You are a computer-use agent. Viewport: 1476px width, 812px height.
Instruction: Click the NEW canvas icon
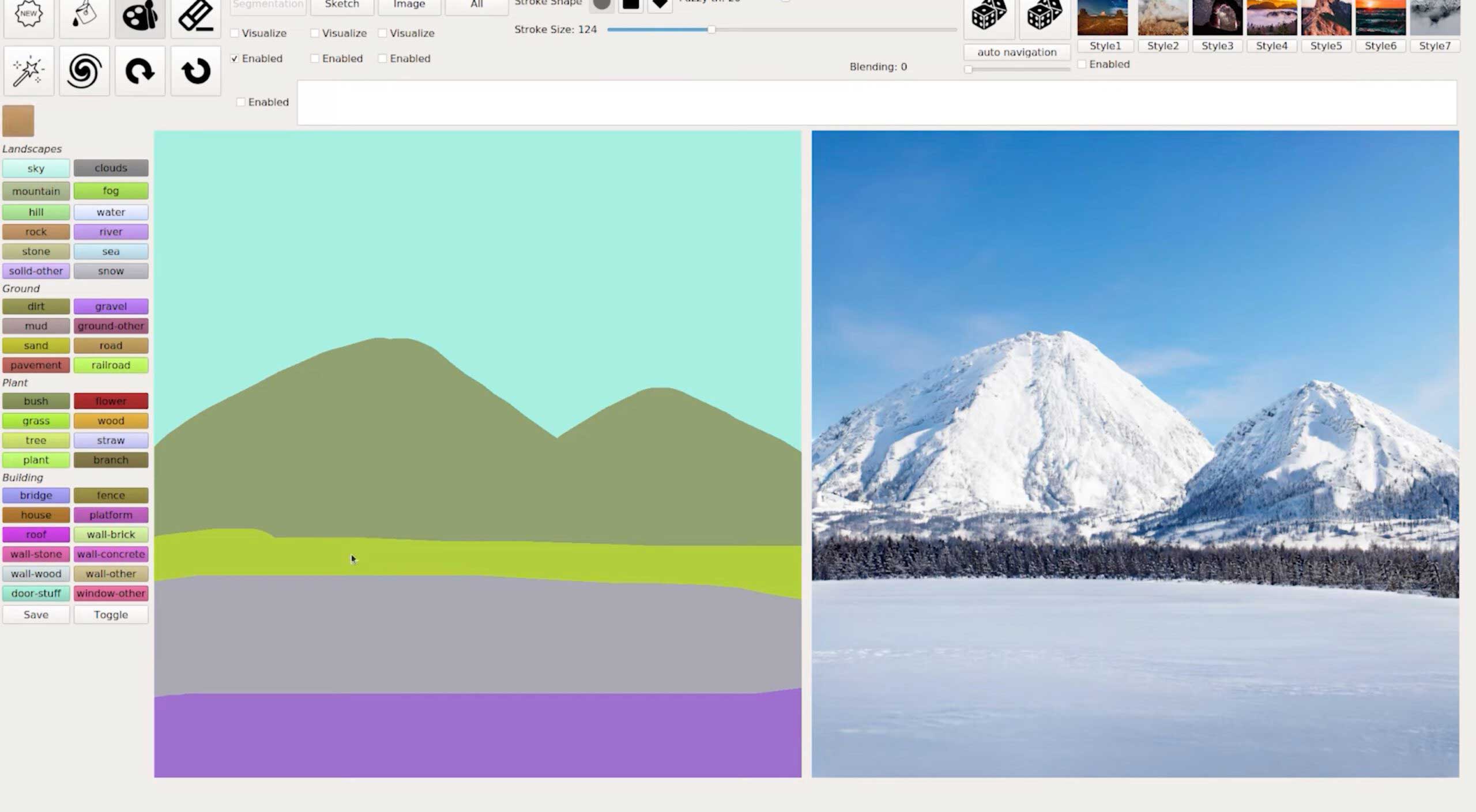pos(29,15)
